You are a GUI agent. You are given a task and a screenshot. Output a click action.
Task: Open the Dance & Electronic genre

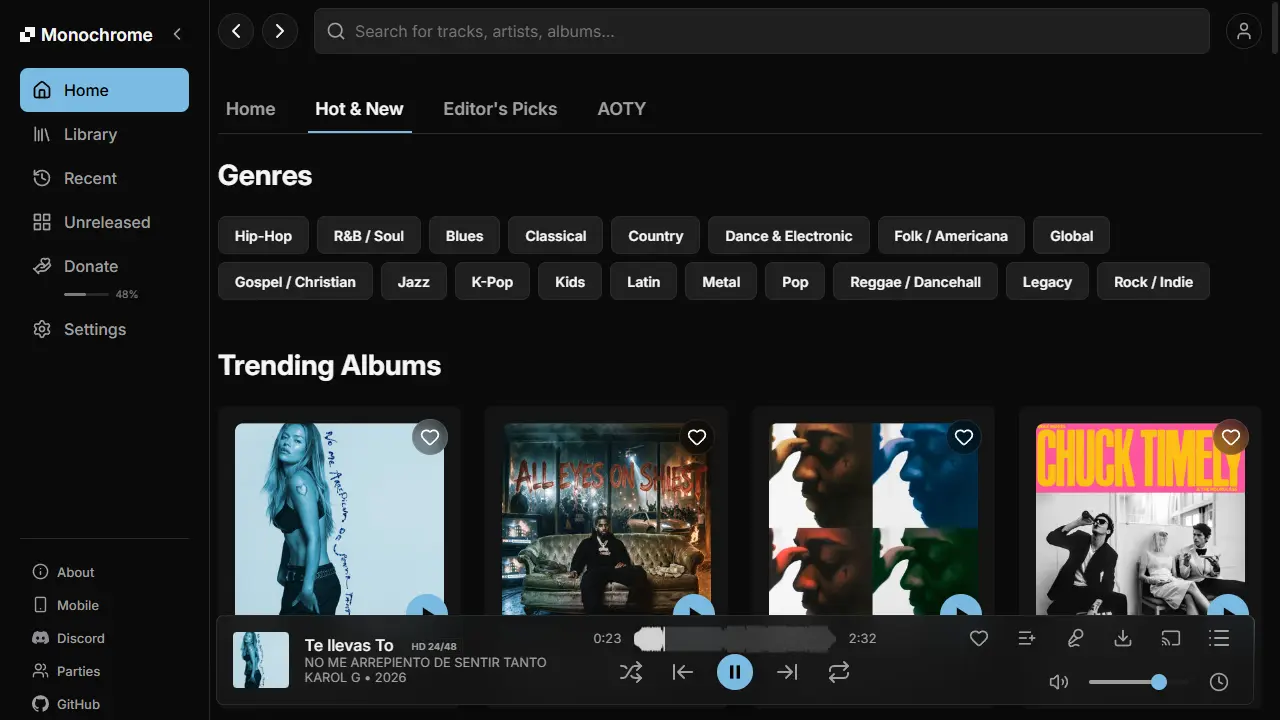click(789, 236)
